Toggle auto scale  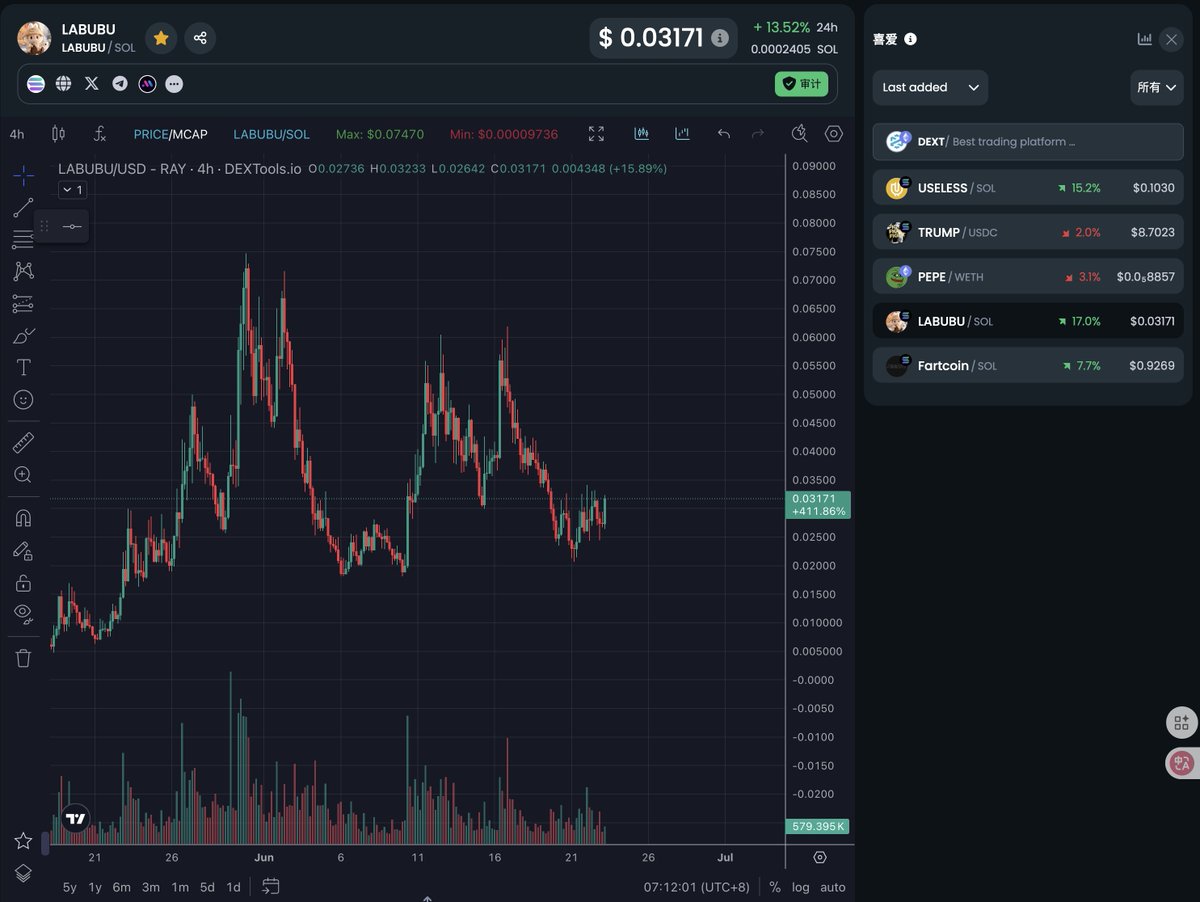833,887
